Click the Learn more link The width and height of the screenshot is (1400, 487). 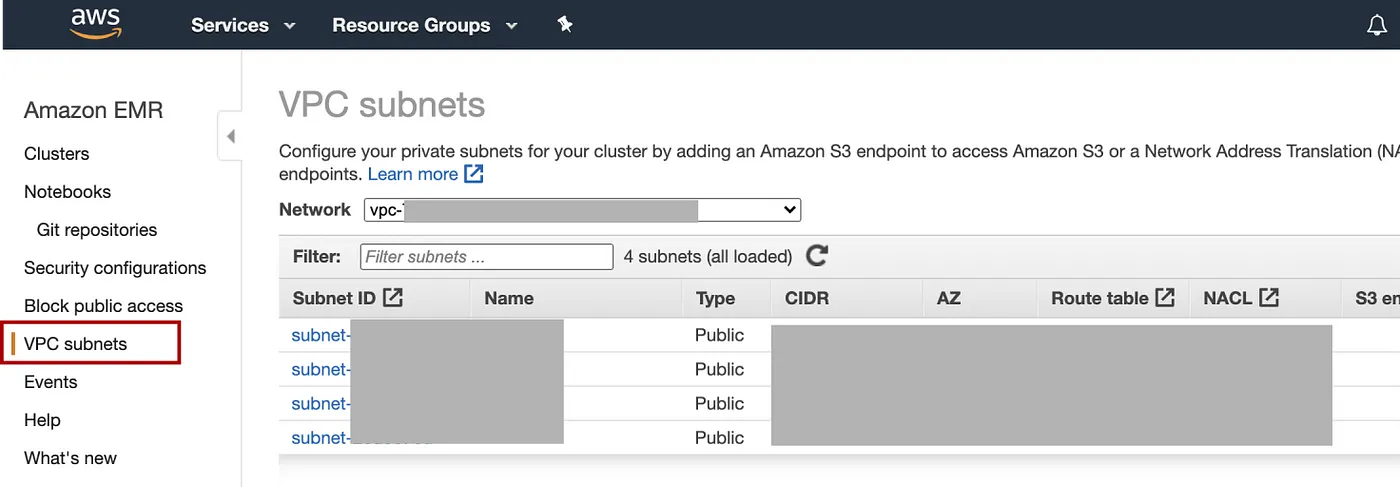(x=413, y=174)
